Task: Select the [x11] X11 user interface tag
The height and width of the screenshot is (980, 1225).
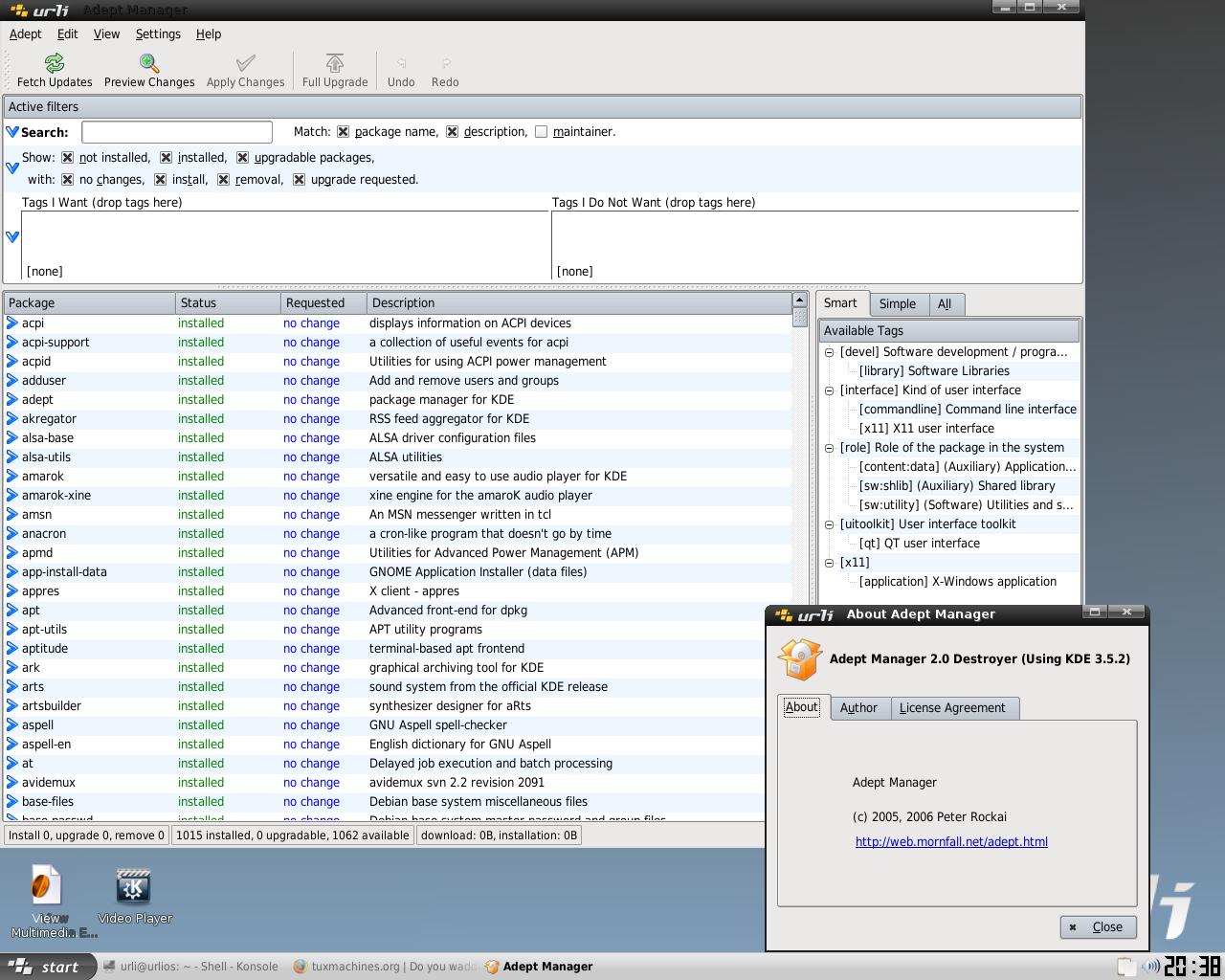Action: coord(926,429)
